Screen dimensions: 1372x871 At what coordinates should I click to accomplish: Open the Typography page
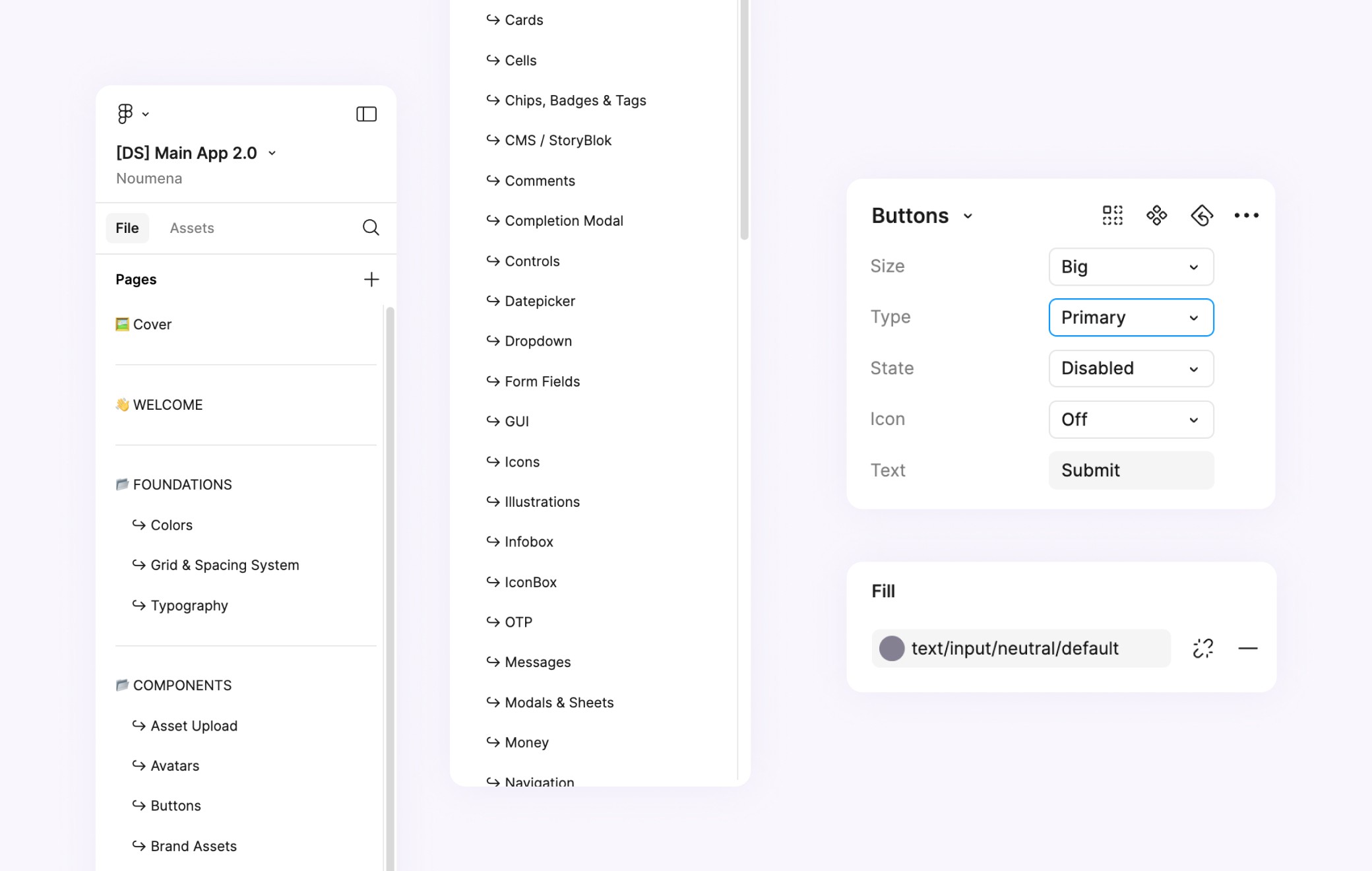(x=189, y=605)
